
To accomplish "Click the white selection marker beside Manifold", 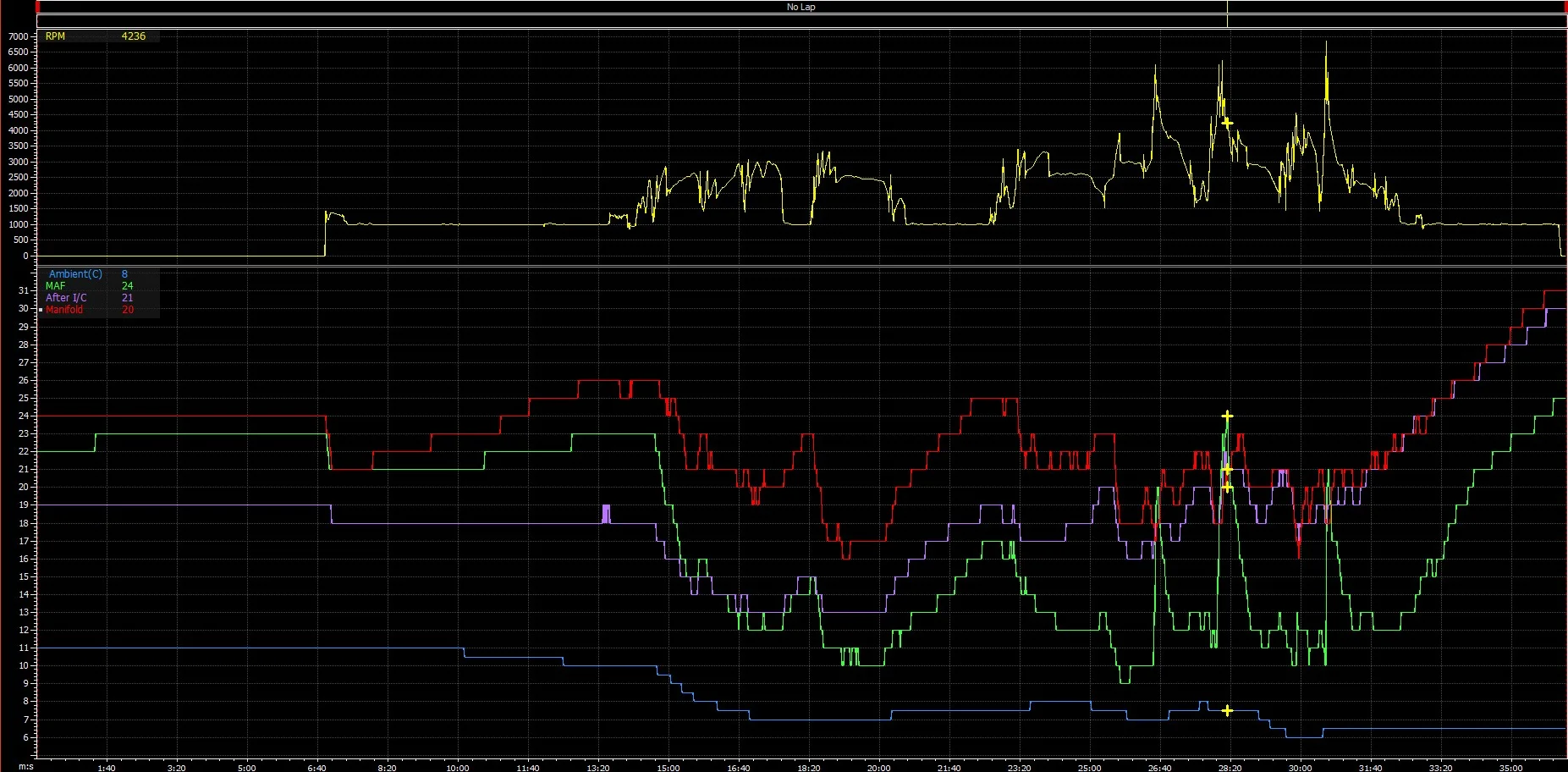I will click(x=41, y=310).
